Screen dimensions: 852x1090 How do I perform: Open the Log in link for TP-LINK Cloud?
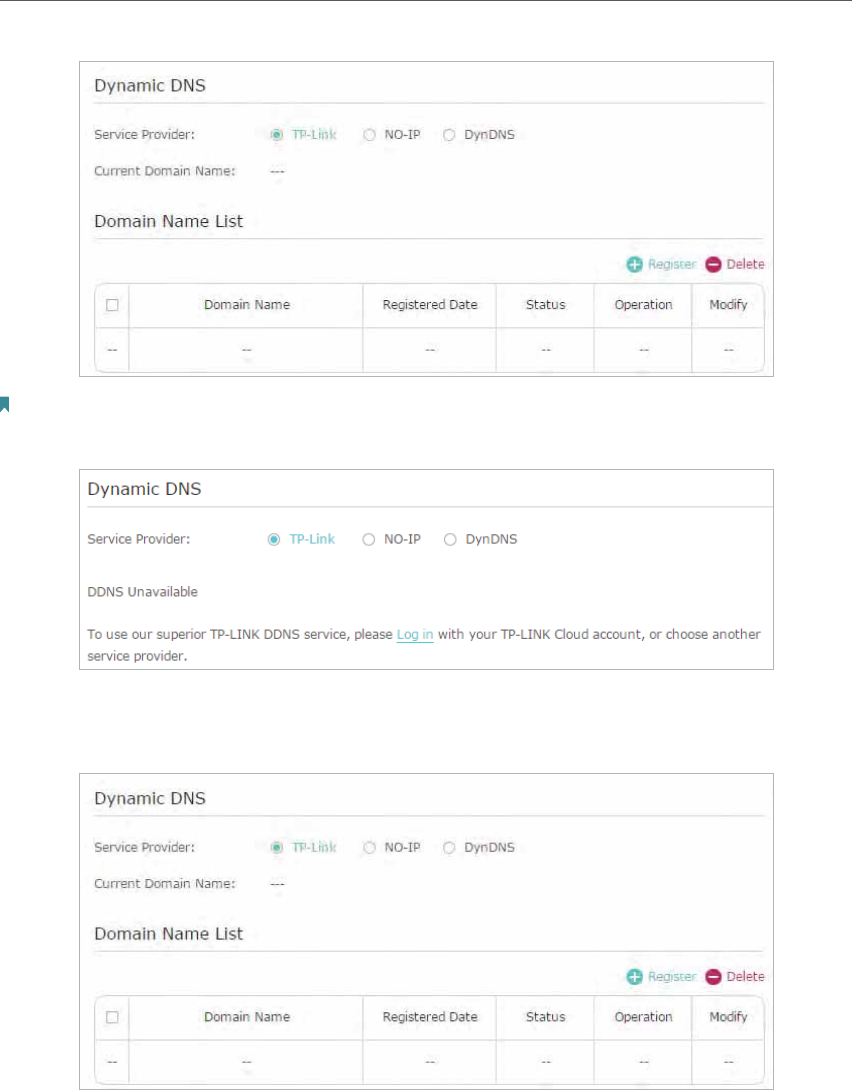point(415,635)
